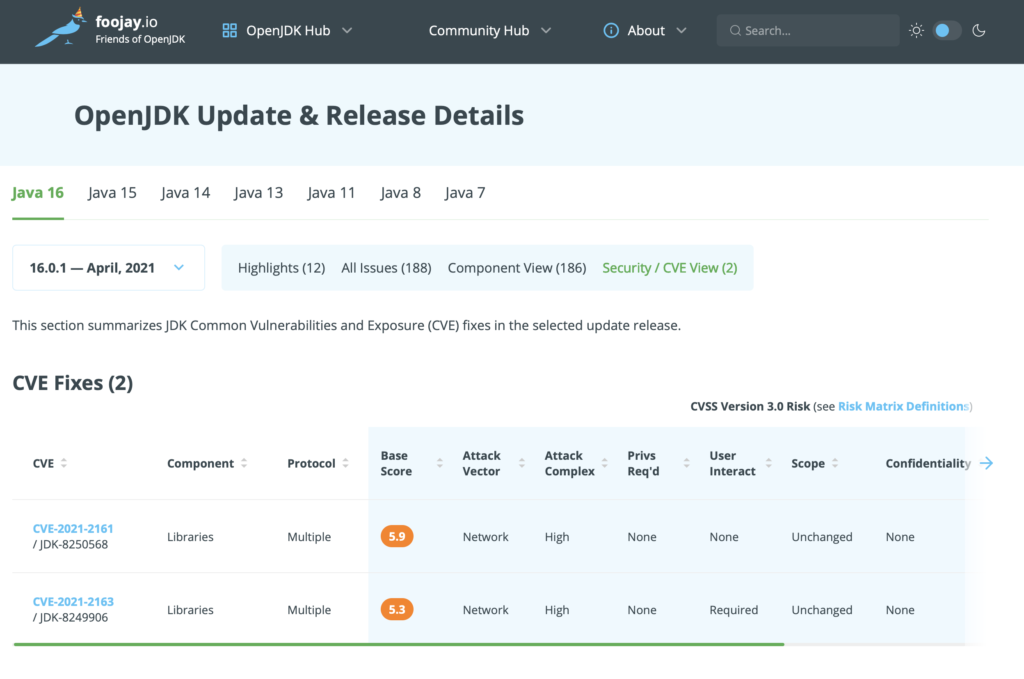Expand the Community Hub menu chevron

(x=547, y=31)
